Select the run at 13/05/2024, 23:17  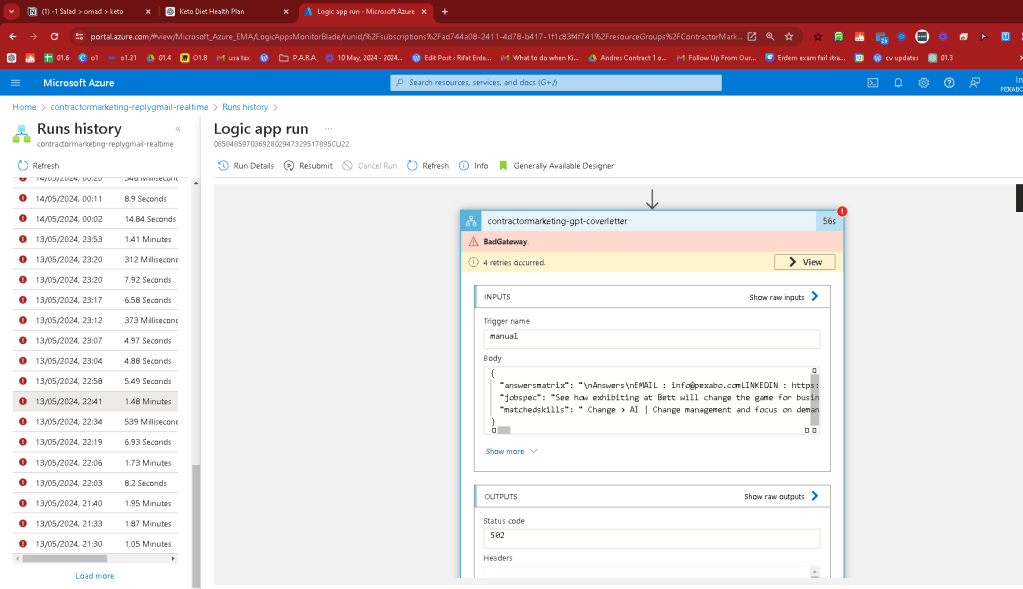pos(95,300)
